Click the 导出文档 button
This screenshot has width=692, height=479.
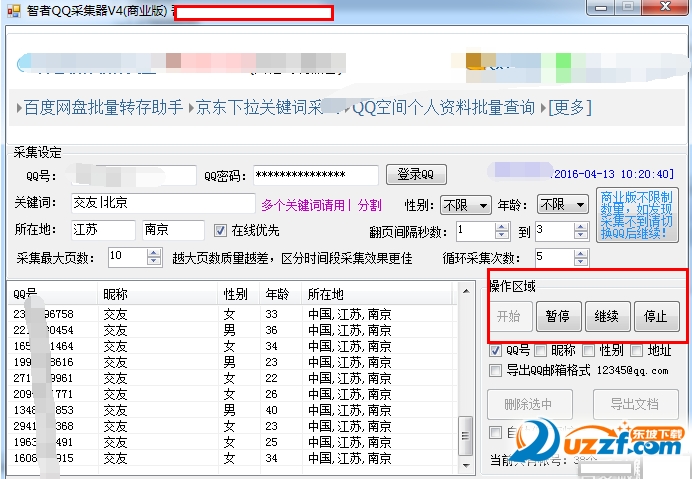click(x=636, y=404)
